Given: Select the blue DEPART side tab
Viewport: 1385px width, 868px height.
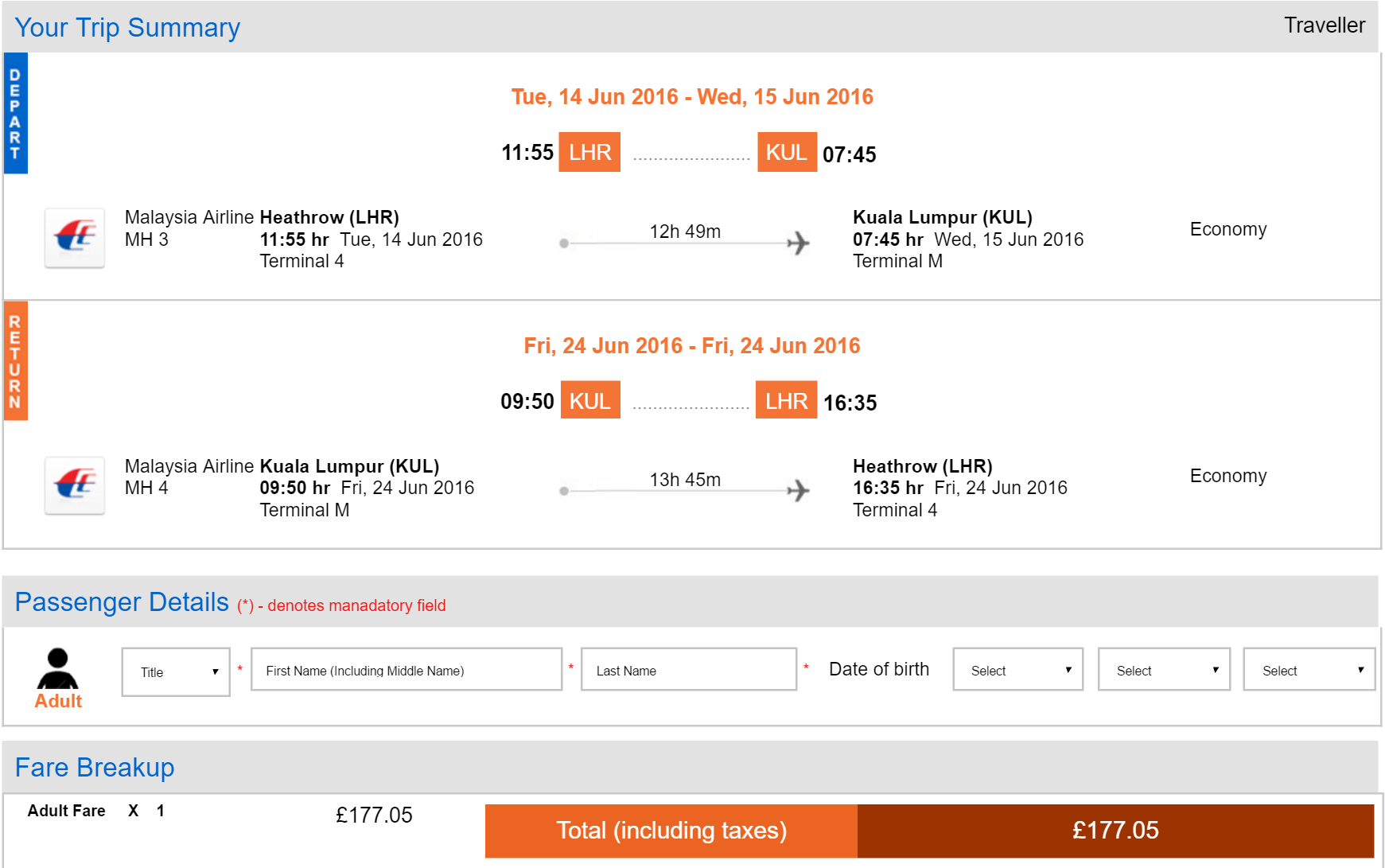Looking at the screenshot, I should click(x=16, y=113).
